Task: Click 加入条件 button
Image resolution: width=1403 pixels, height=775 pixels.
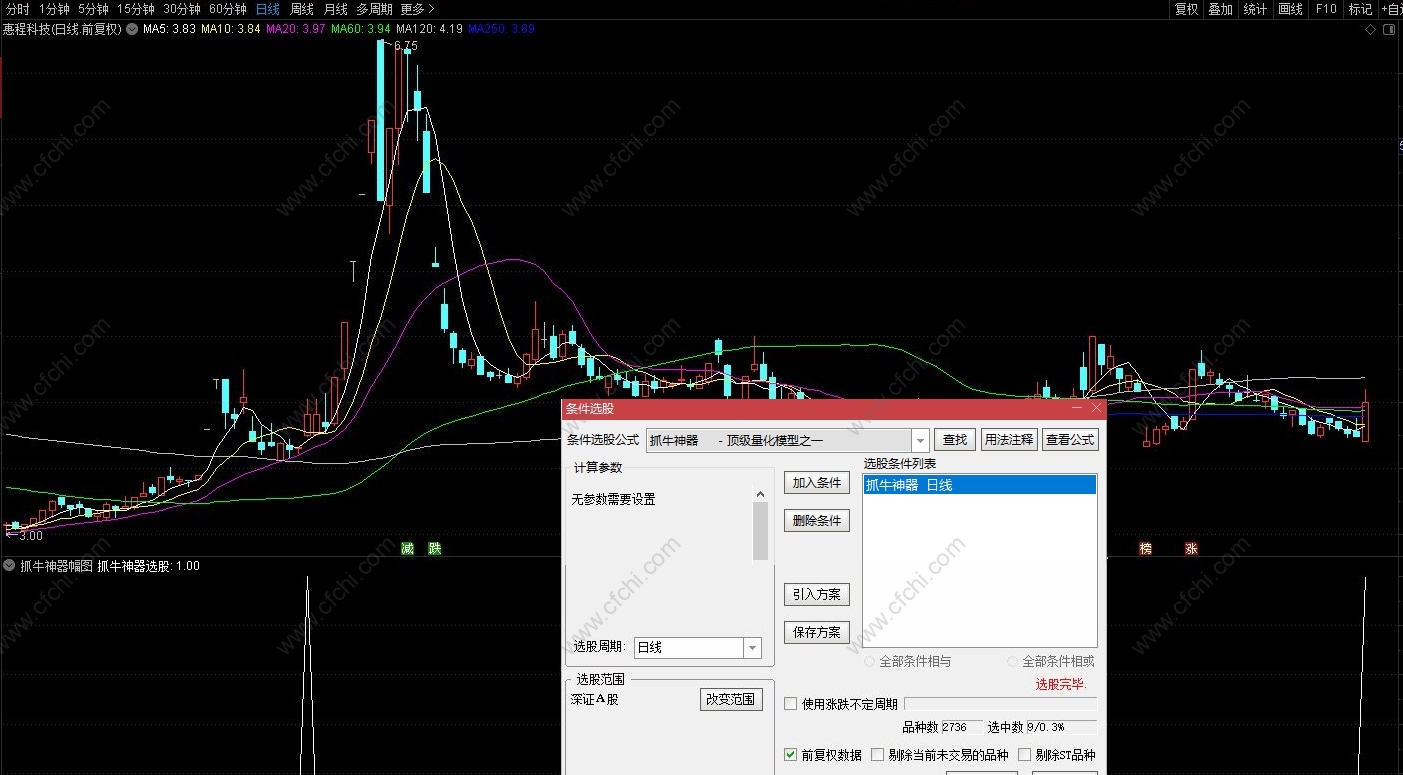Action: click(x=817, y=483)
